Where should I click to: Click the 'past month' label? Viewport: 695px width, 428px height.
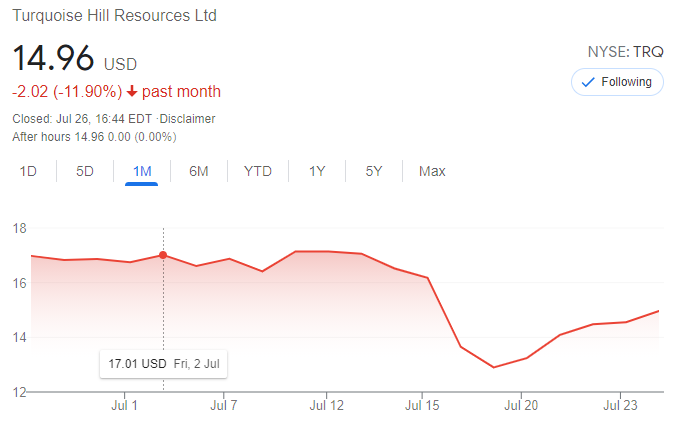[181, 92]
